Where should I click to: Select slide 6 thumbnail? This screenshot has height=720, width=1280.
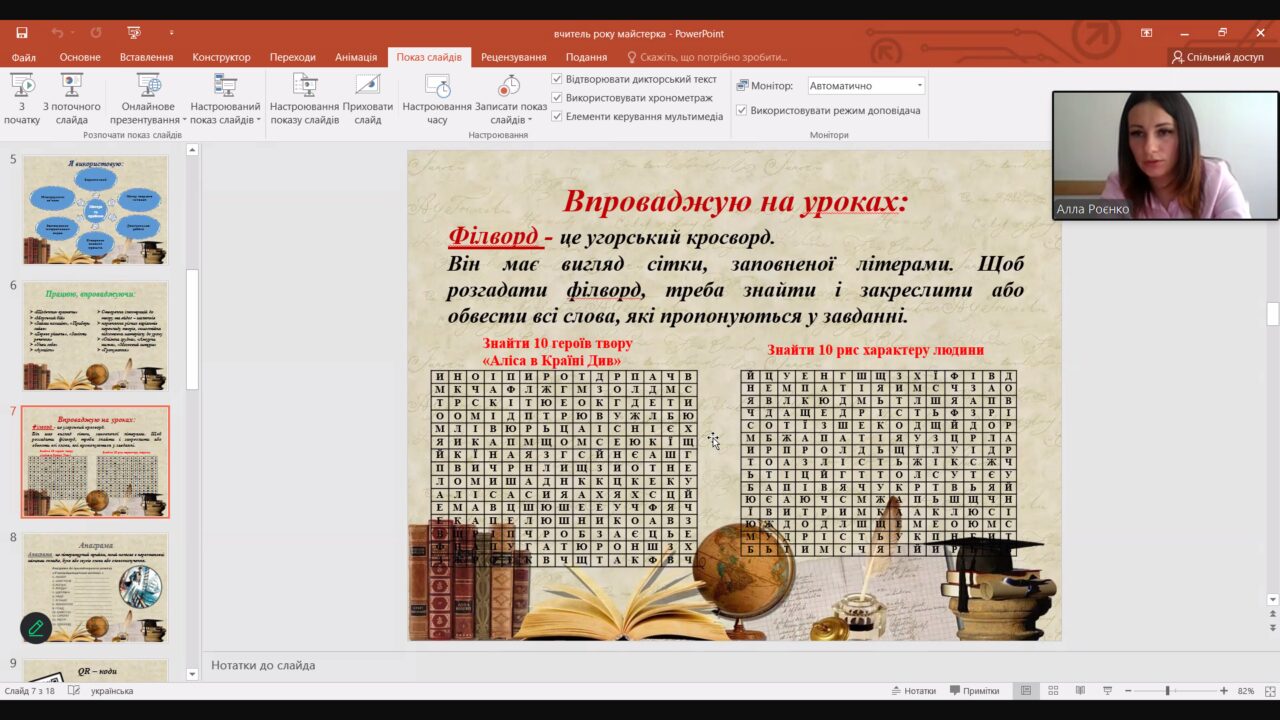96,336
